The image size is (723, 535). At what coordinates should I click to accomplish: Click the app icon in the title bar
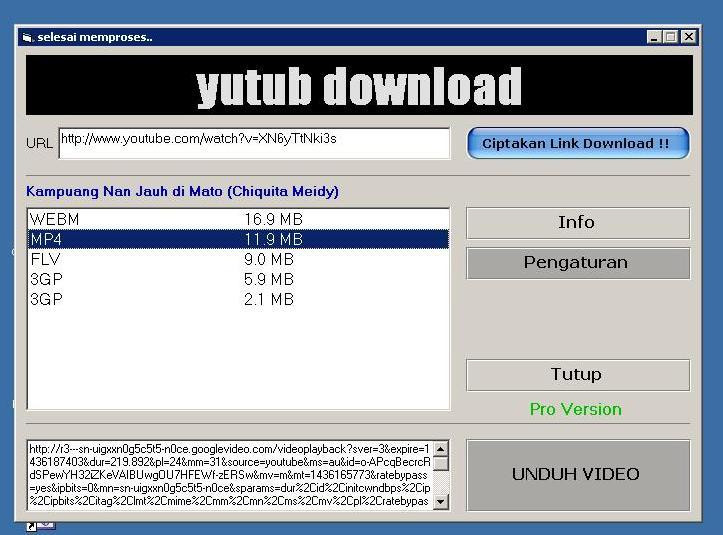tap(28, 37)
